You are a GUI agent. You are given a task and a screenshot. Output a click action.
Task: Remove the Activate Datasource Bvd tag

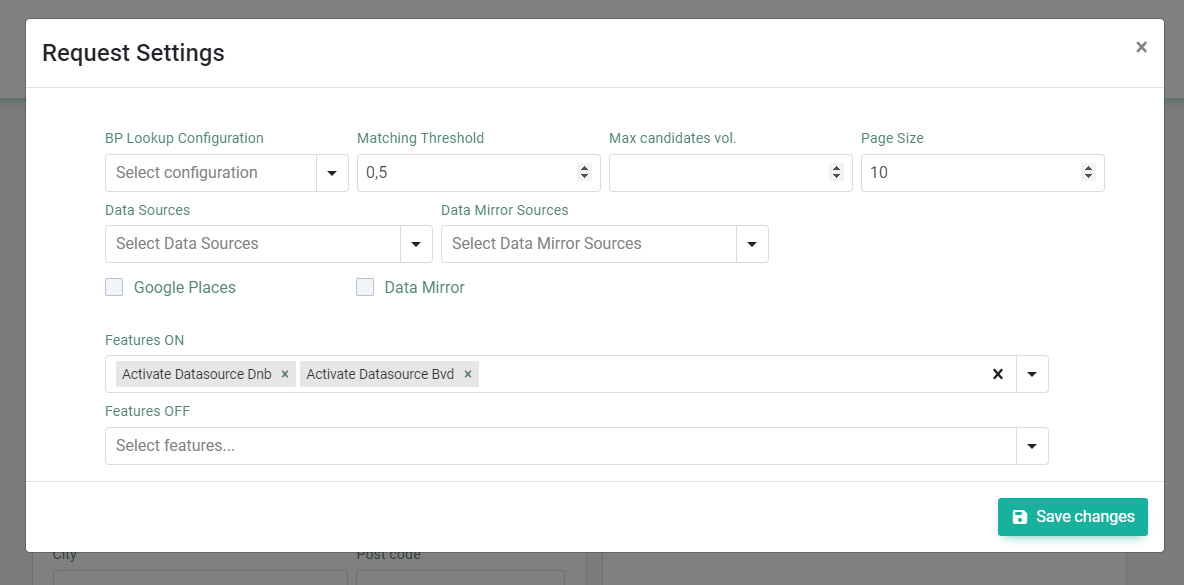[467, 374]
